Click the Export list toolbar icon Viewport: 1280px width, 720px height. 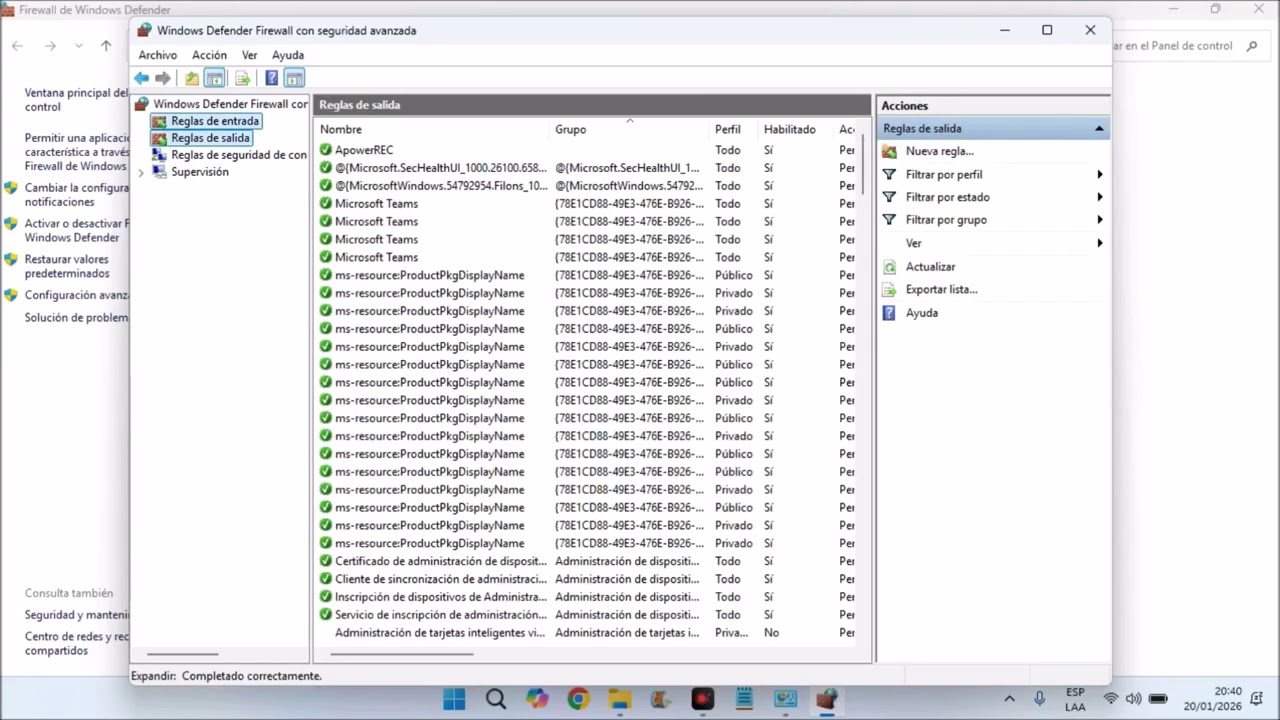tap(242, 78)
